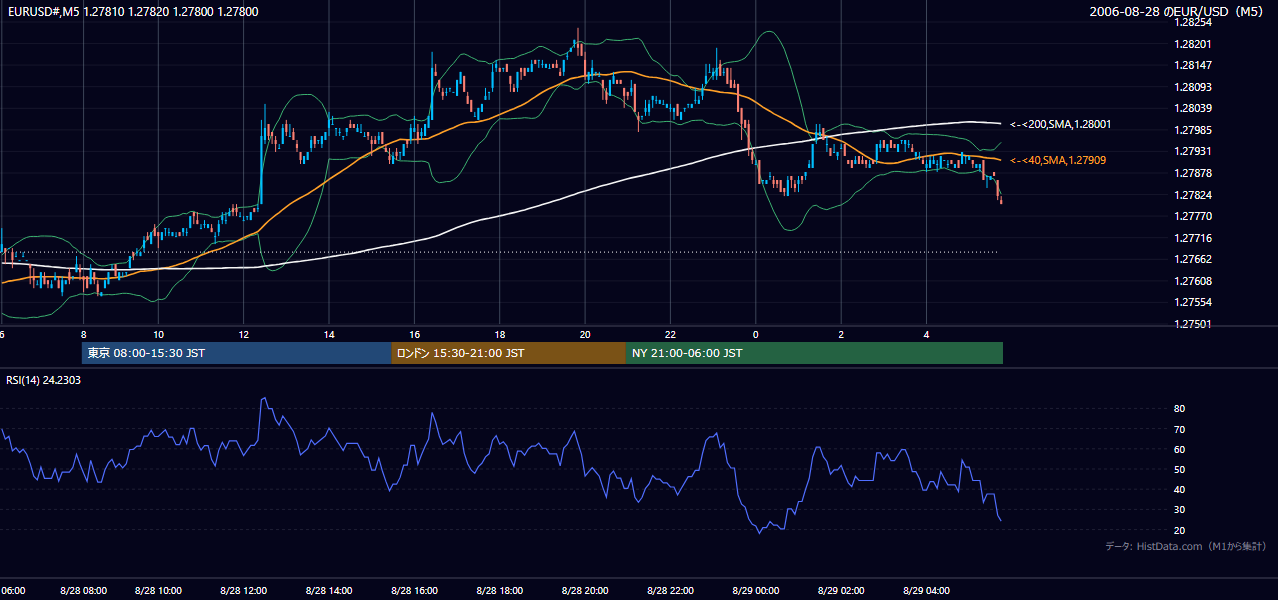Image resolution: width=1278 pixels, height=600 pixels.
Task: Click RSI level 20 on the scale
Action: click(1179, 530)
